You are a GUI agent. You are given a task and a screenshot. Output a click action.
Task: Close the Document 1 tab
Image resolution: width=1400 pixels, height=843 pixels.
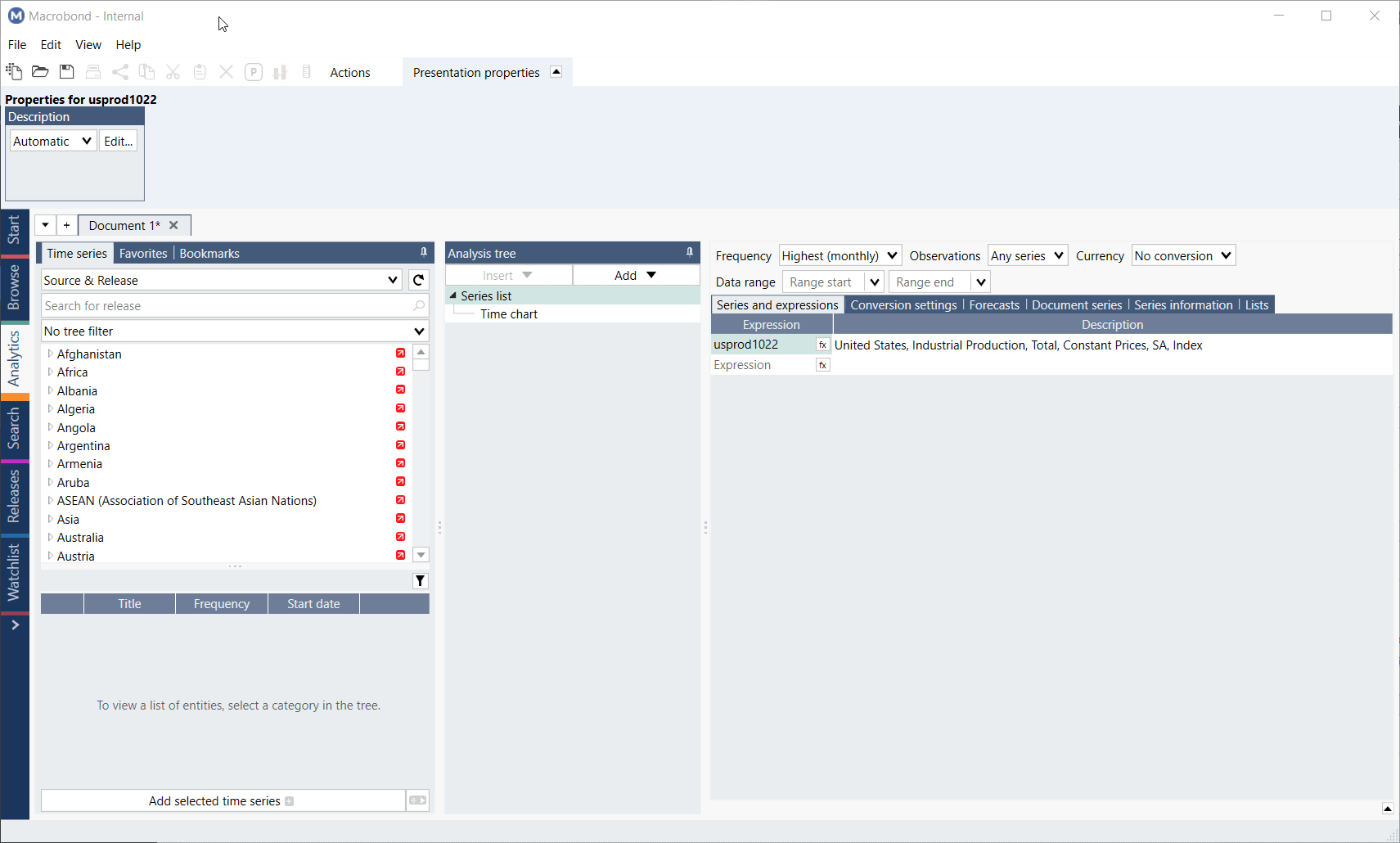(x=173, y=225)
